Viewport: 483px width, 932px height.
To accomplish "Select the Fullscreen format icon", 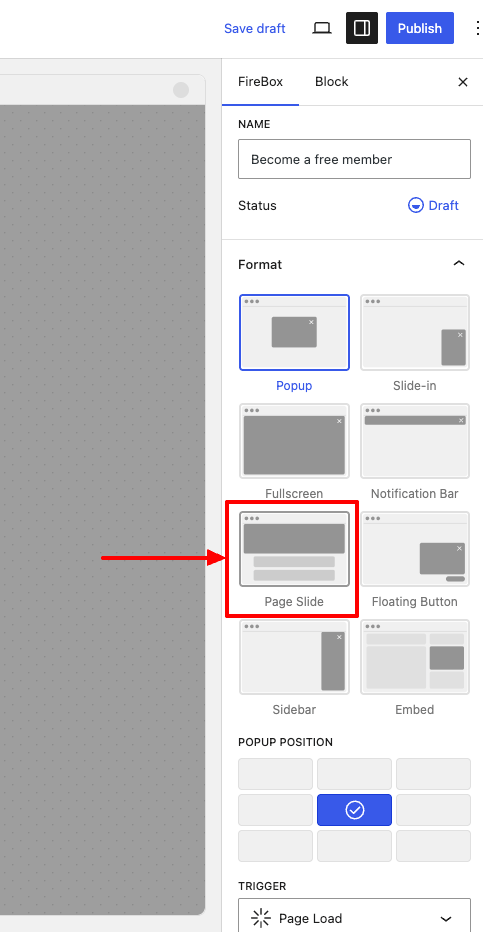I will 295,441.
